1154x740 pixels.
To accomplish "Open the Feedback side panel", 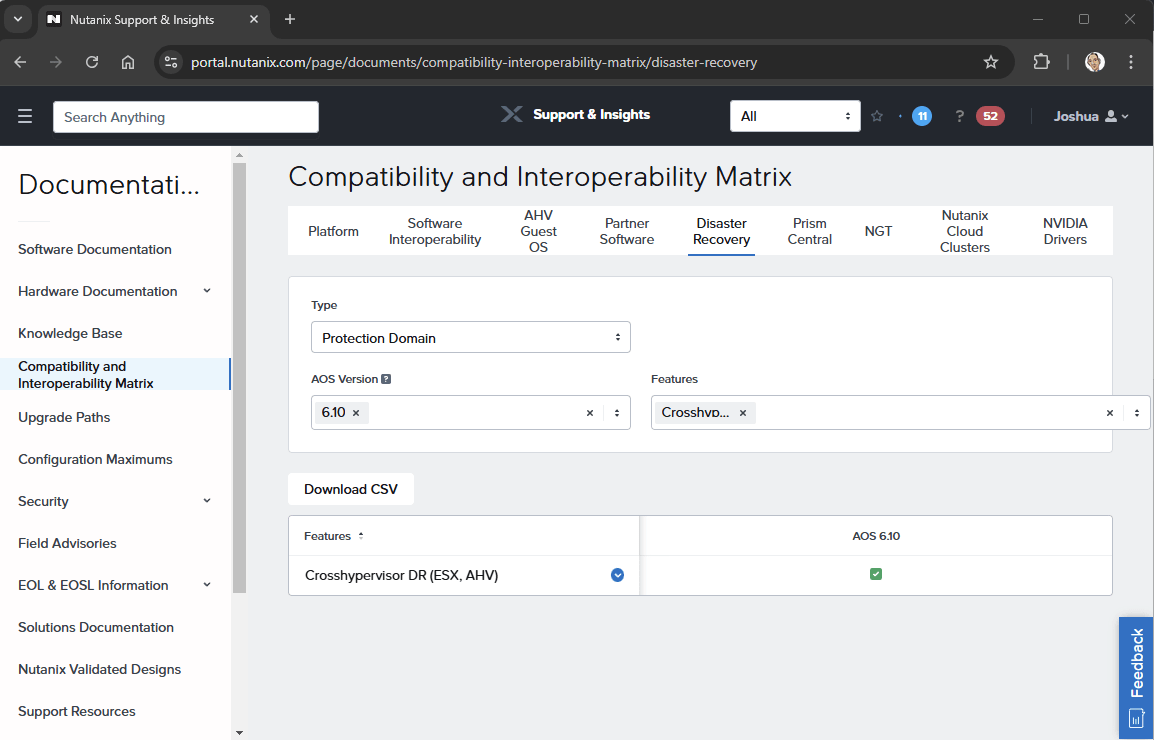I will pyautogui.click(x=1136, y=677).
